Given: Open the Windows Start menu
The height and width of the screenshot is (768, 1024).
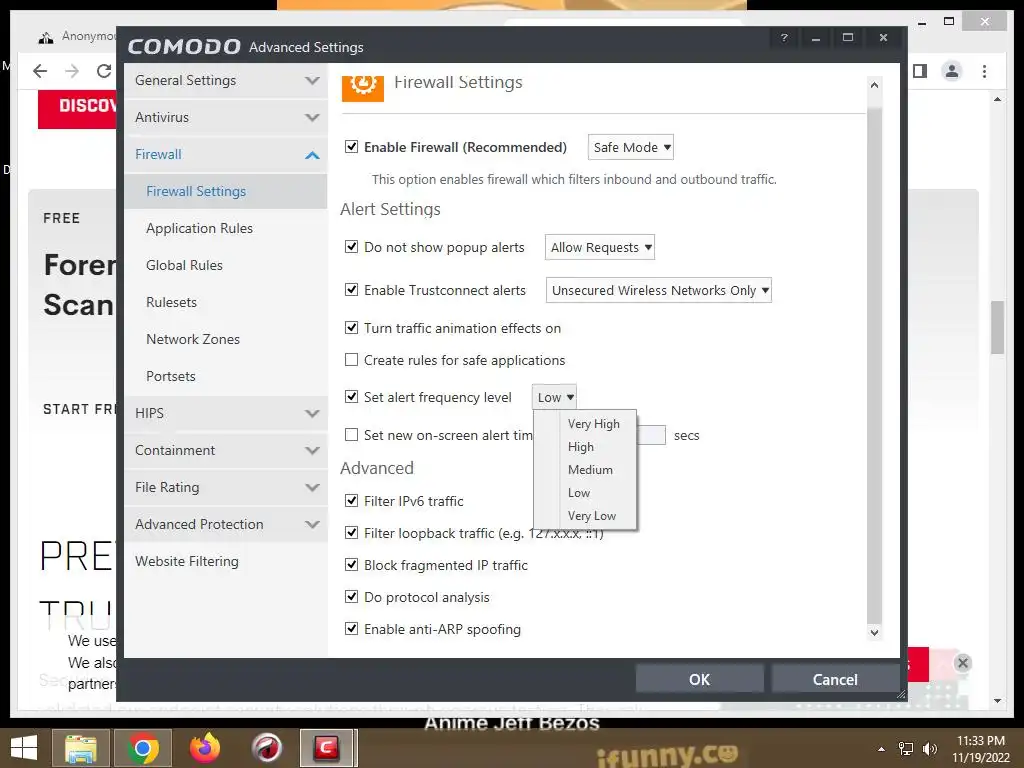Looking at the screenshot, I should coord(24,748).
